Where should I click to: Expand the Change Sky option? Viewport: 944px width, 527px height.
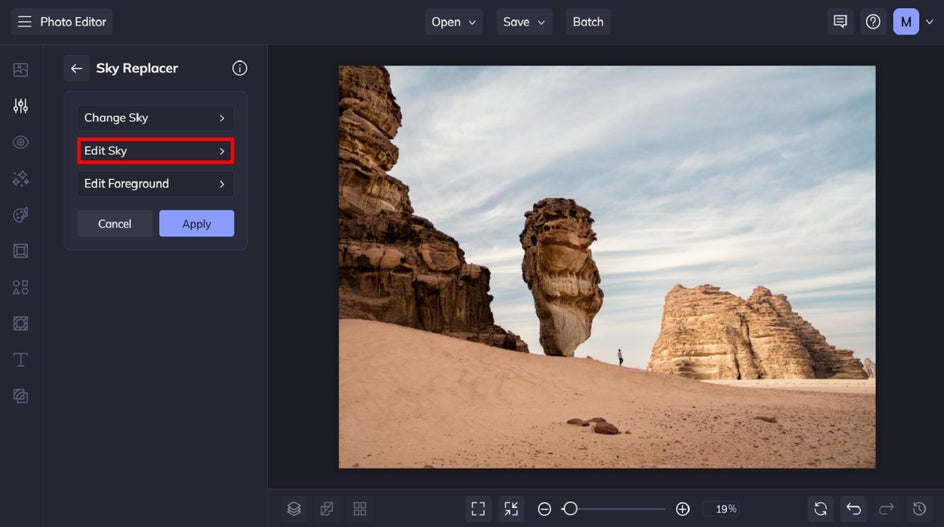pos(155,118)
